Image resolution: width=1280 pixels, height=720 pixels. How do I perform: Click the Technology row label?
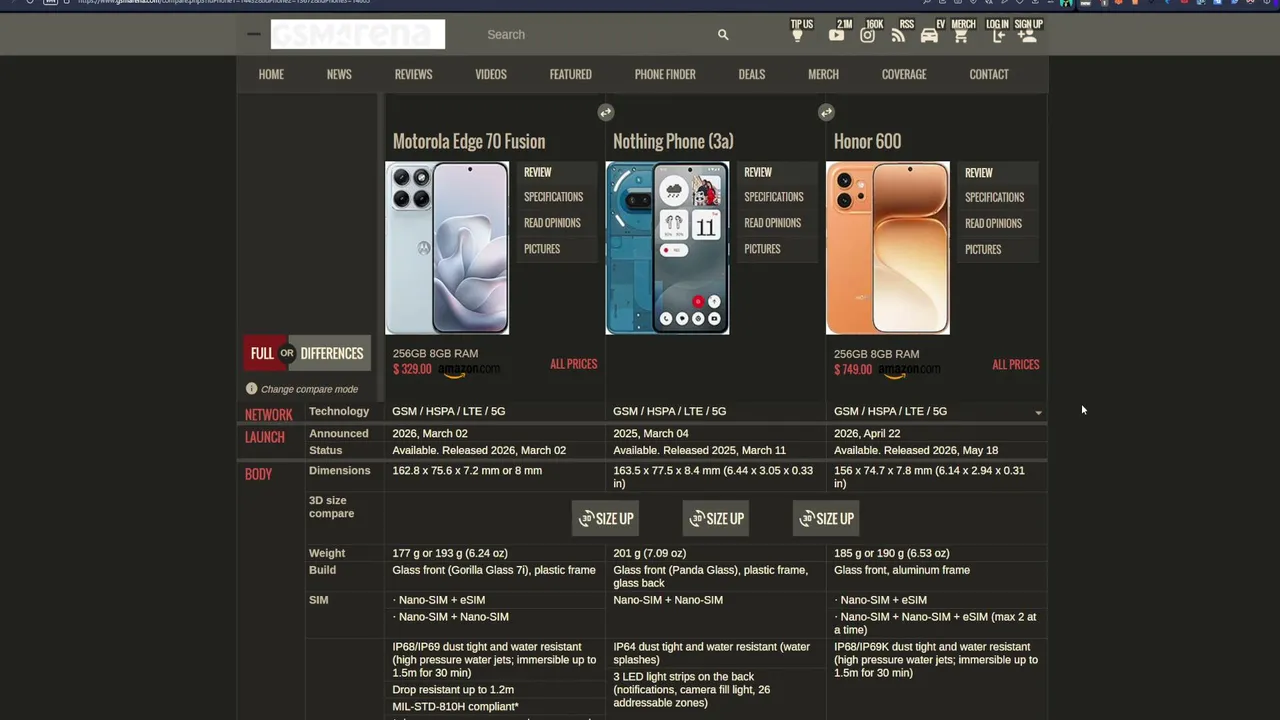pos(339,411)
